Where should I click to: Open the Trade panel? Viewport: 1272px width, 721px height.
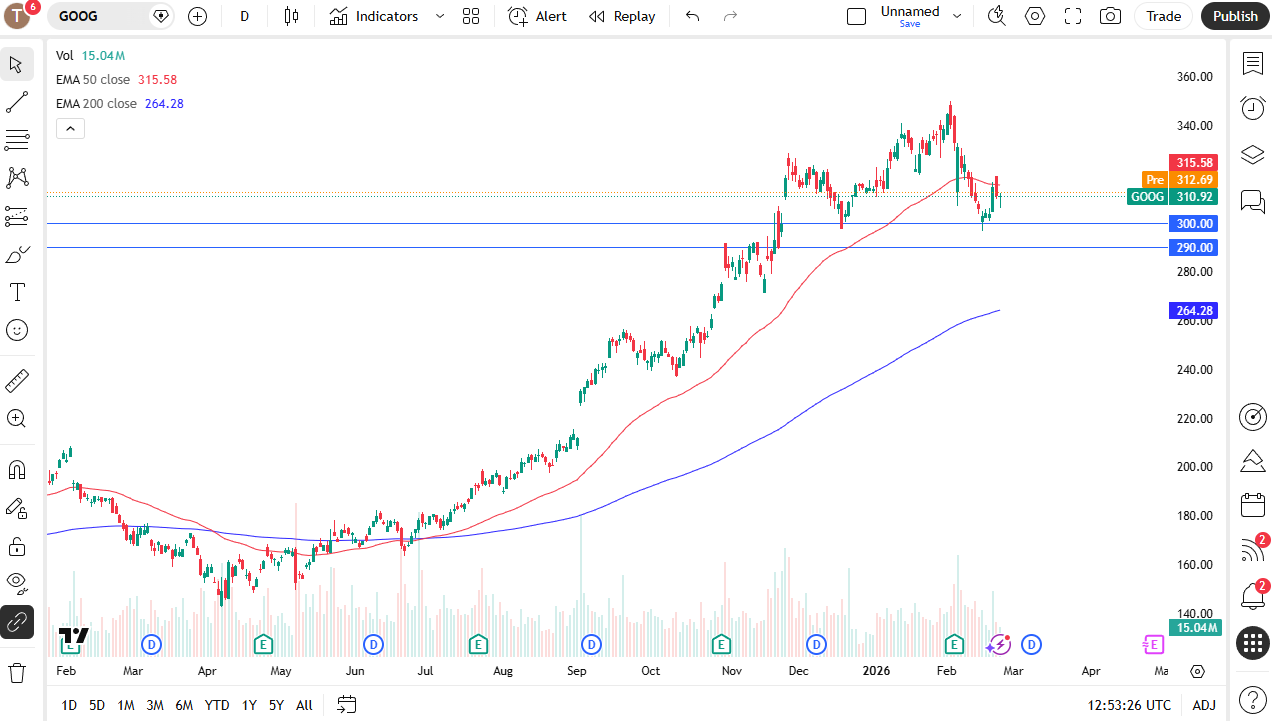[1164, 16]
